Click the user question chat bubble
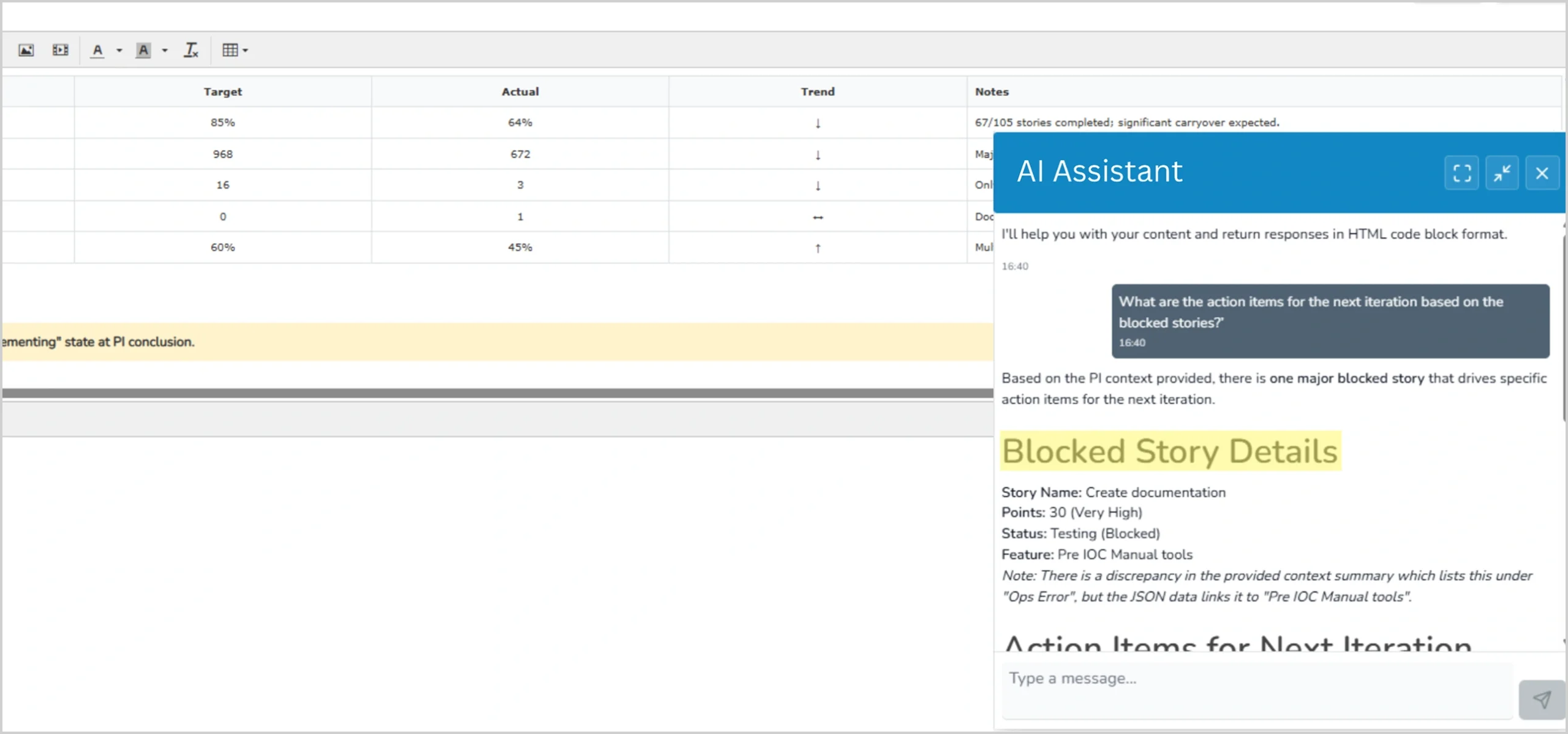 [x=1330, y=321]
